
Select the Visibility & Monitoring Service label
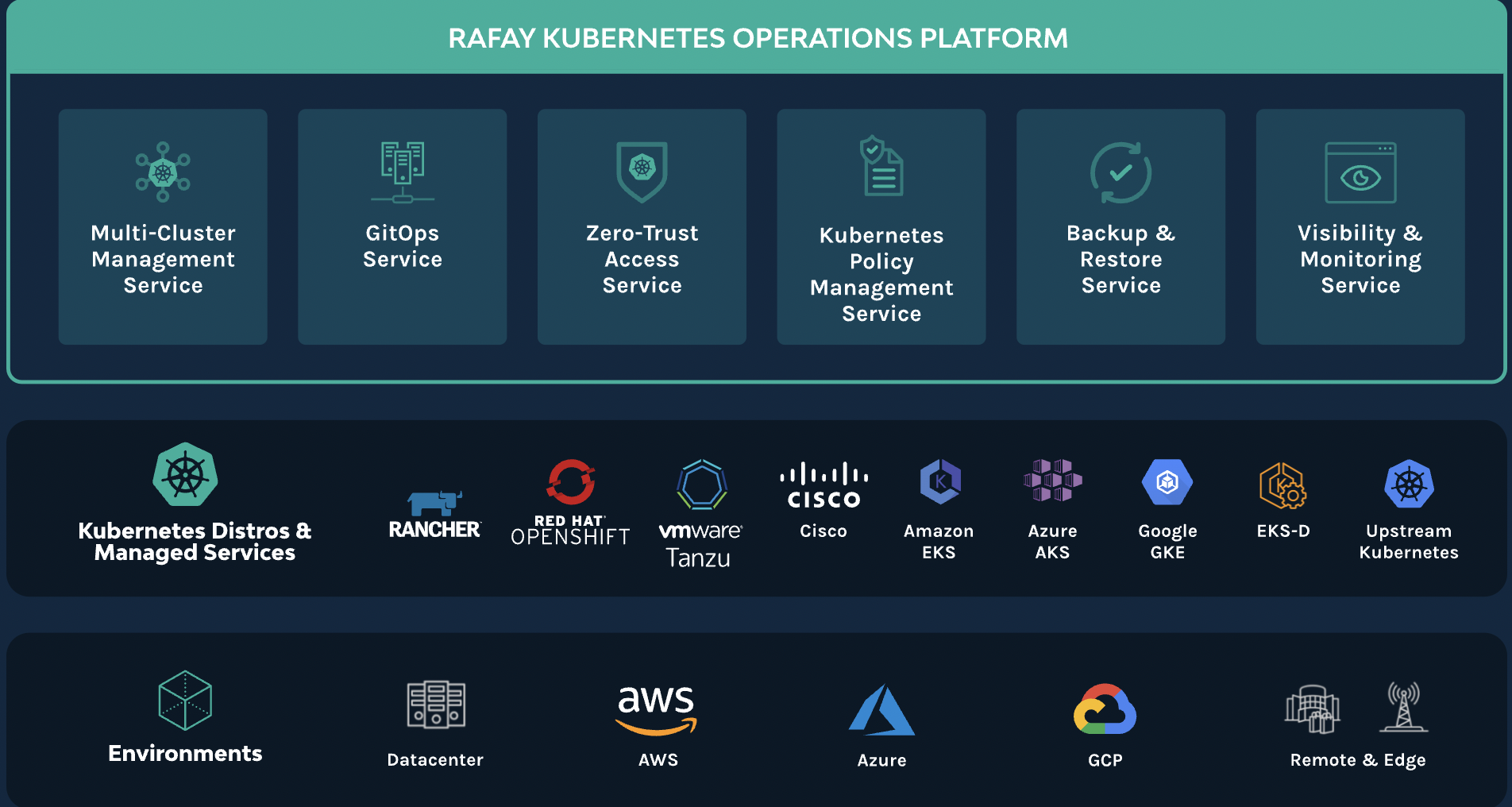click(1360, 259)
